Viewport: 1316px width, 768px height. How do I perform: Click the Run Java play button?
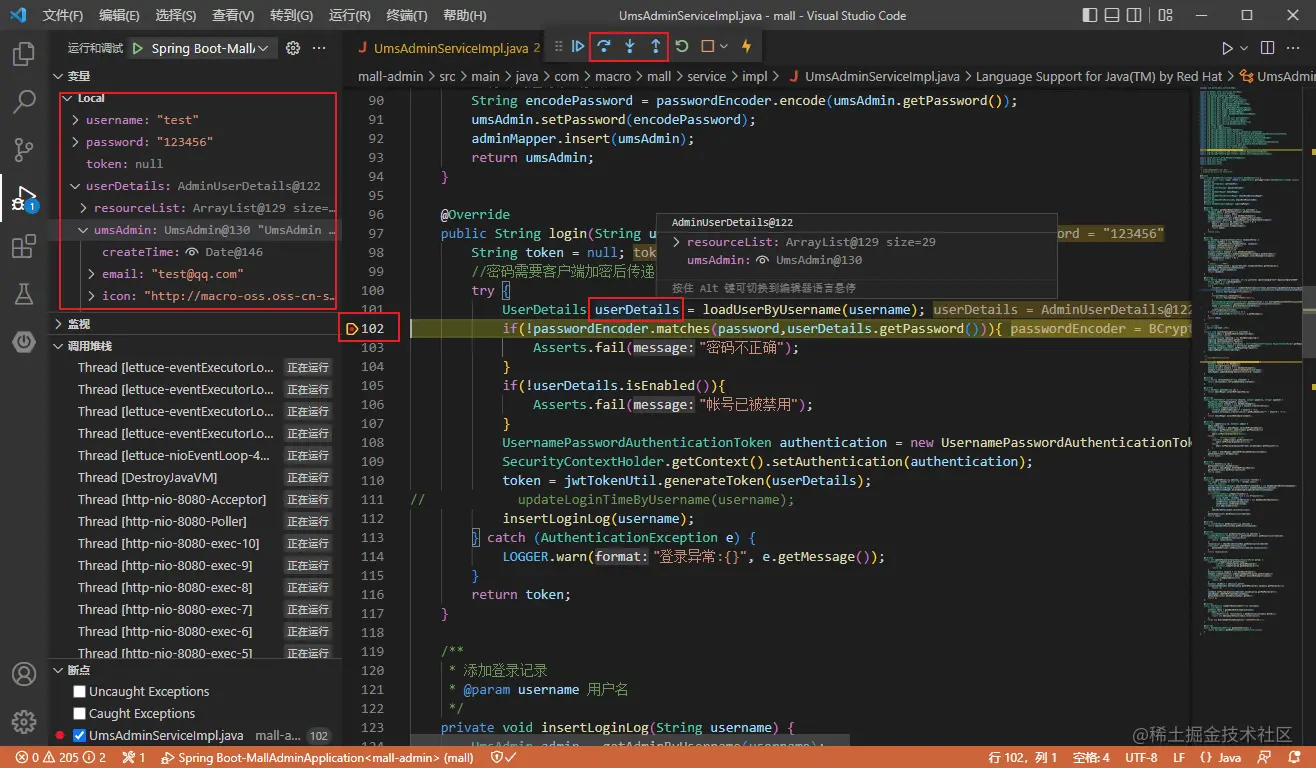coord(1227,48)
